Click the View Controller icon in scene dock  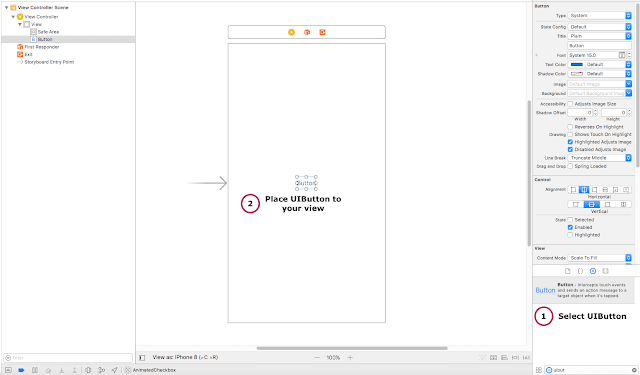point(291,32)
